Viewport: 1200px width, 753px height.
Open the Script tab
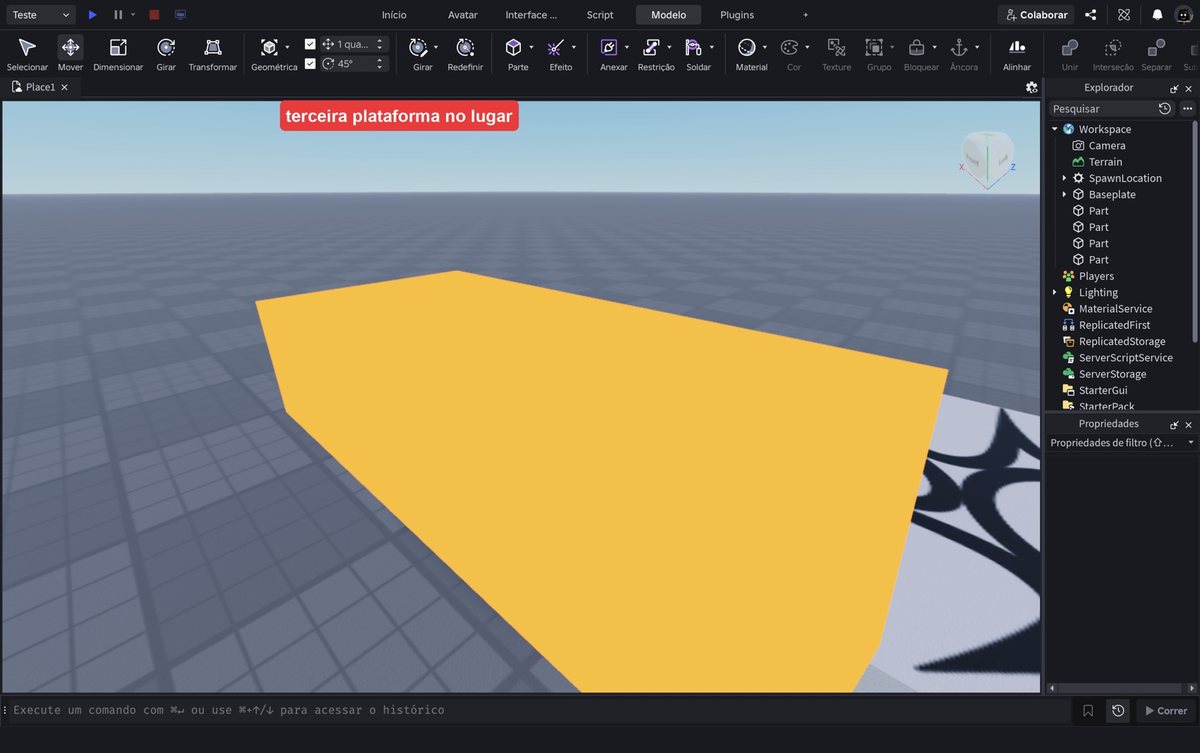coord(600,15)
